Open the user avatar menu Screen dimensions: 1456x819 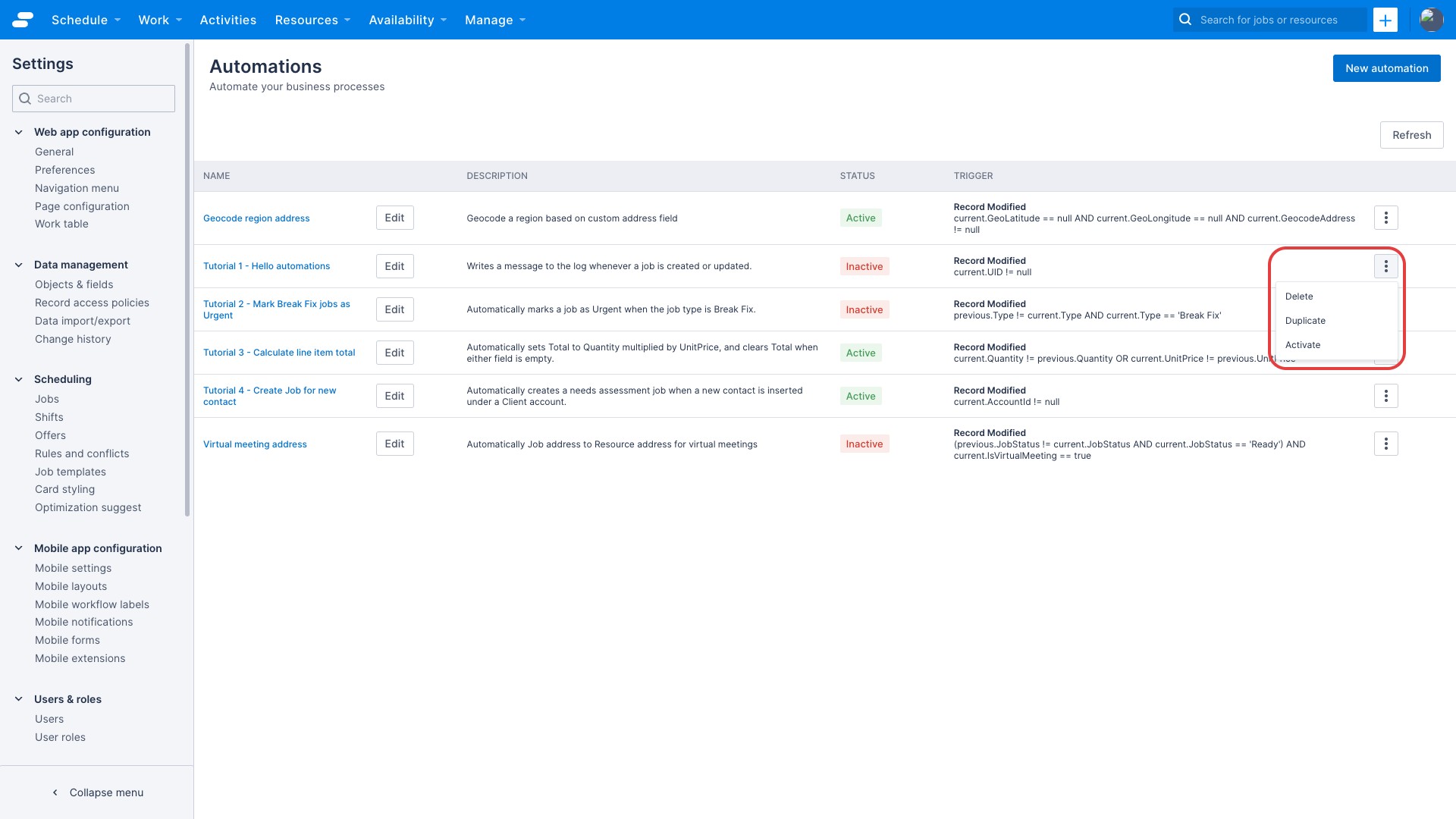click(x=1431, y=20)
